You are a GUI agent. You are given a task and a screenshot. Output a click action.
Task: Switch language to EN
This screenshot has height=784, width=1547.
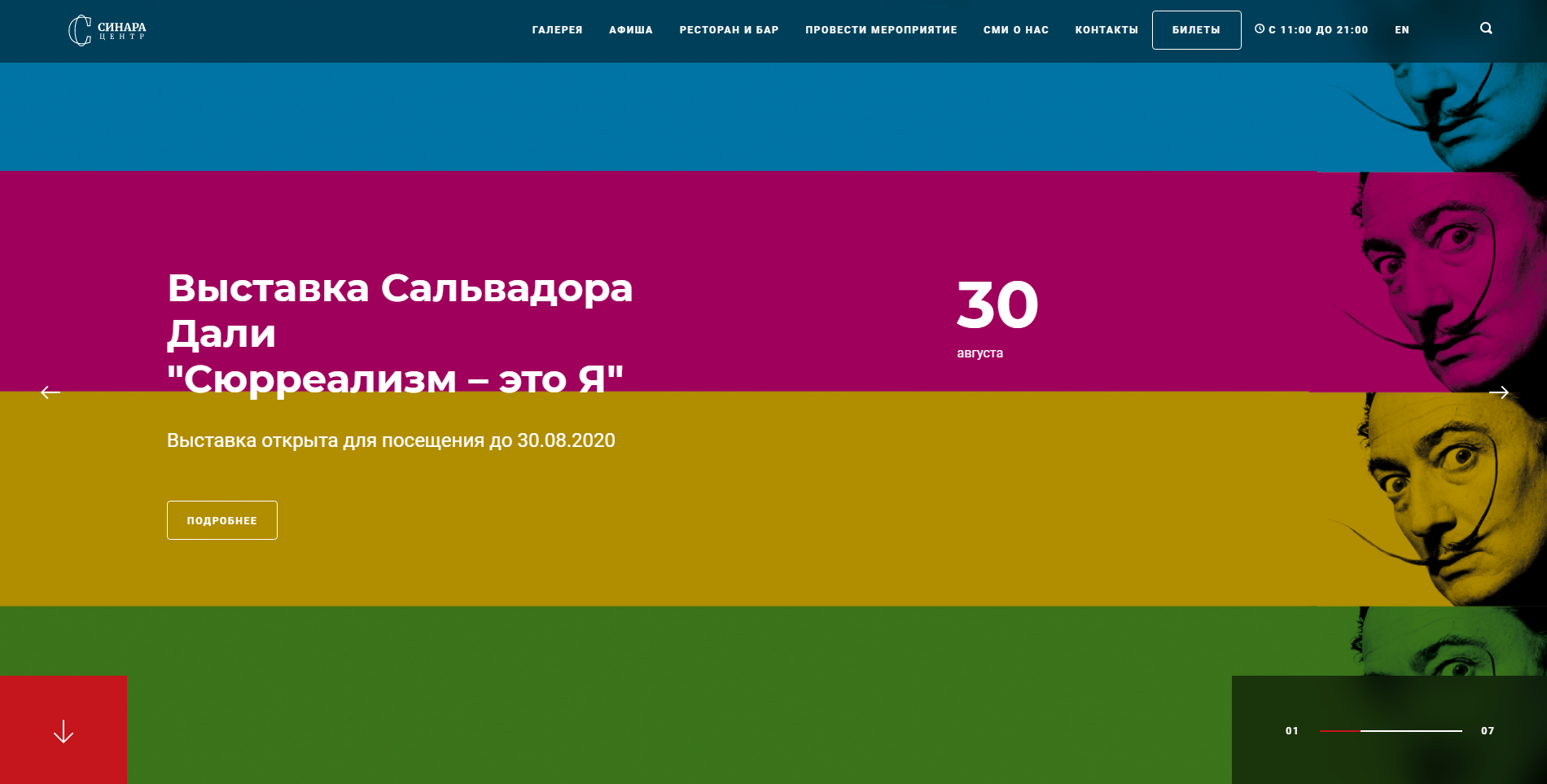[x=1402, y=30]
